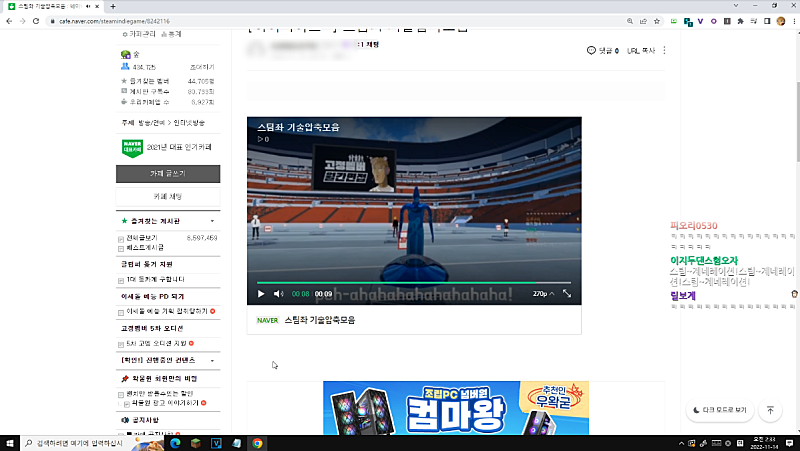
Task: Open the post's three-dot more options menu
Action: coord(664,50)
